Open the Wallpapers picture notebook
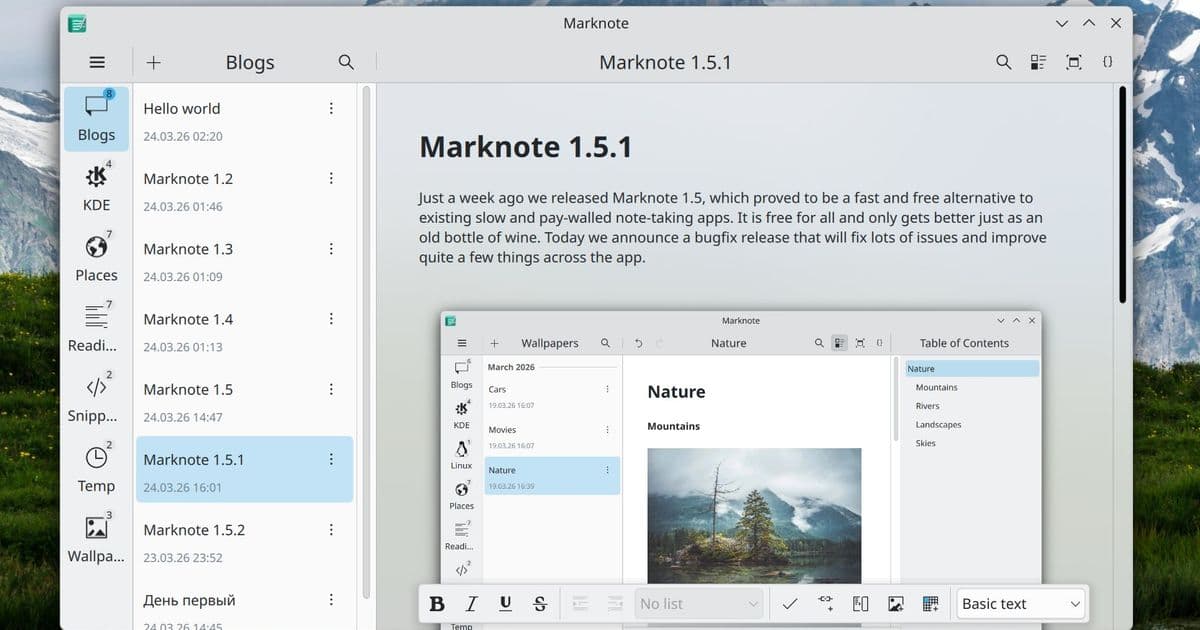Screen dimensions: 1200x630 (x=96, y=538)
